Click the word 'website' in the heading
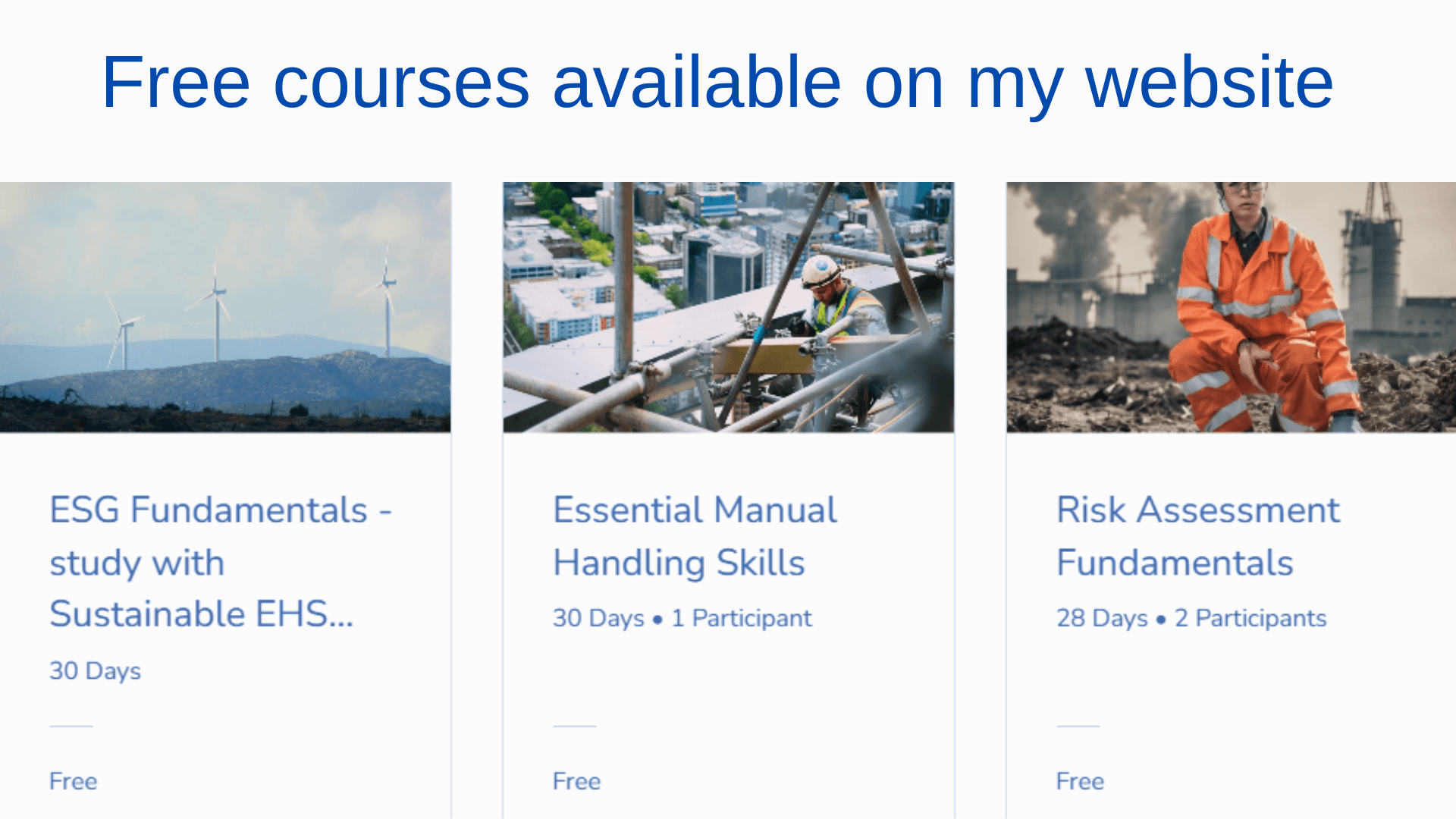This screenshot has width=1456, height=819. click(x=1210, y=82)
